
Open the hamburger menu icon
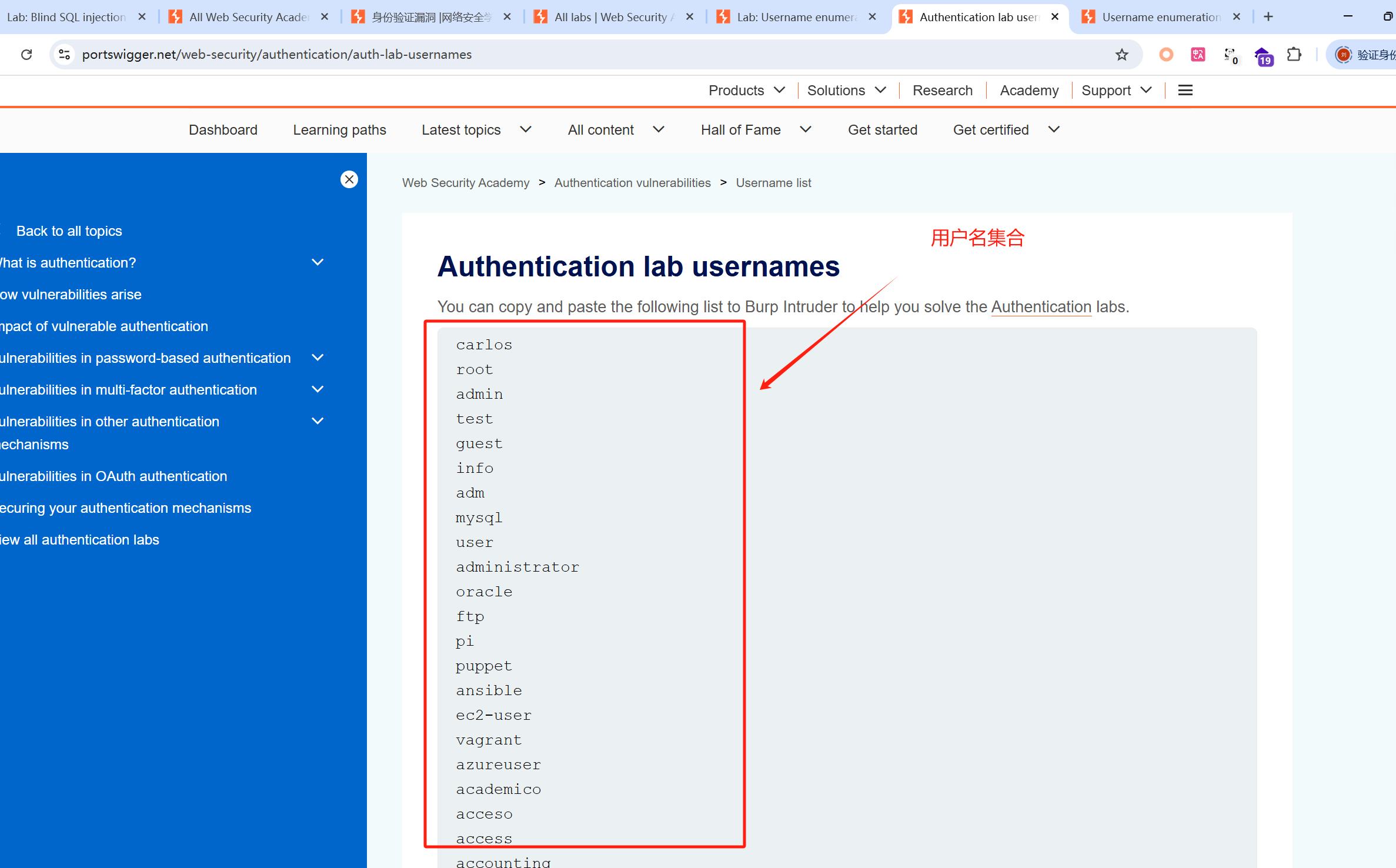[1185, 91]
